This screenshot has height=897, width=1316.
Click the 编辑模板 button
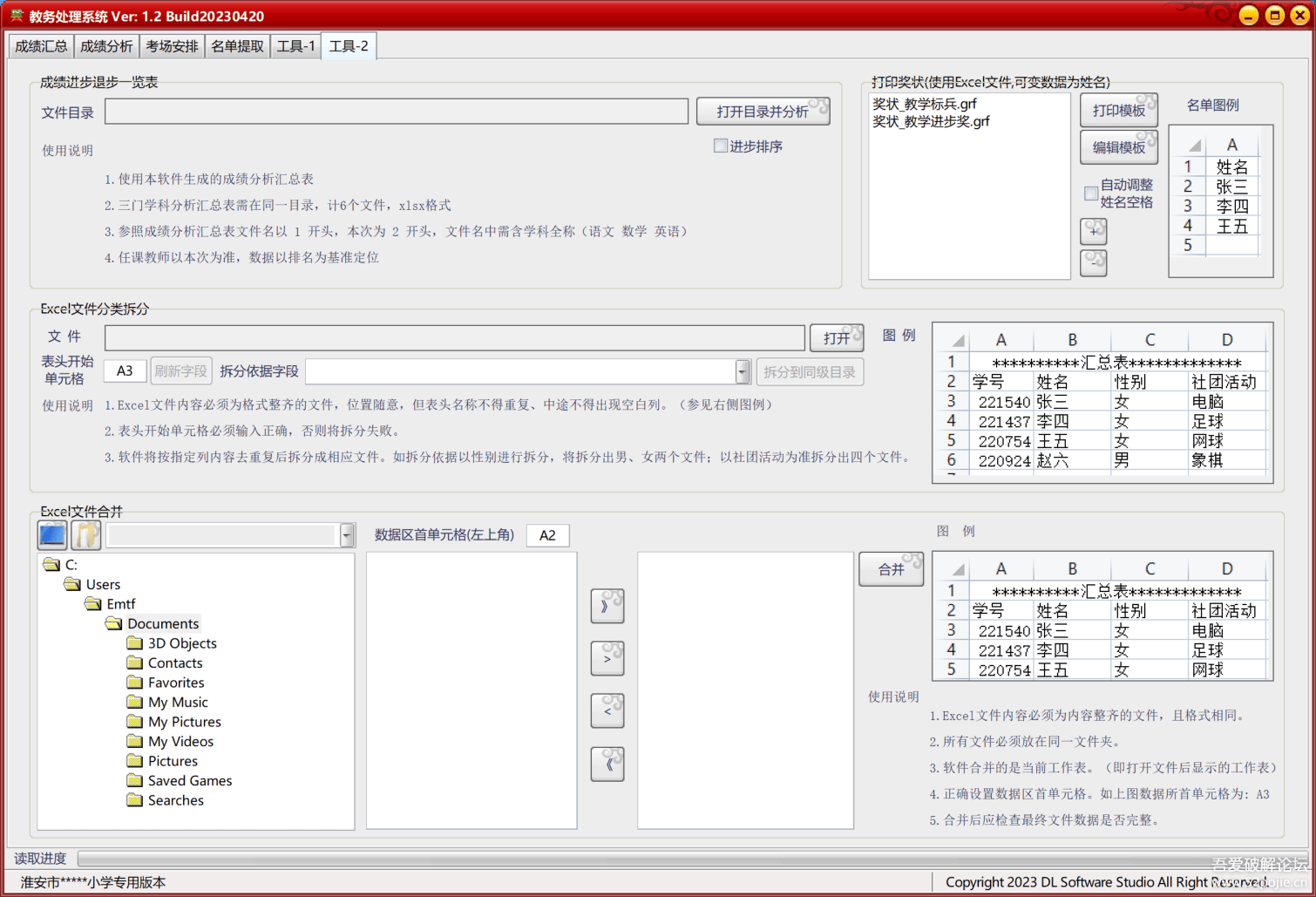pos(1119,147)
